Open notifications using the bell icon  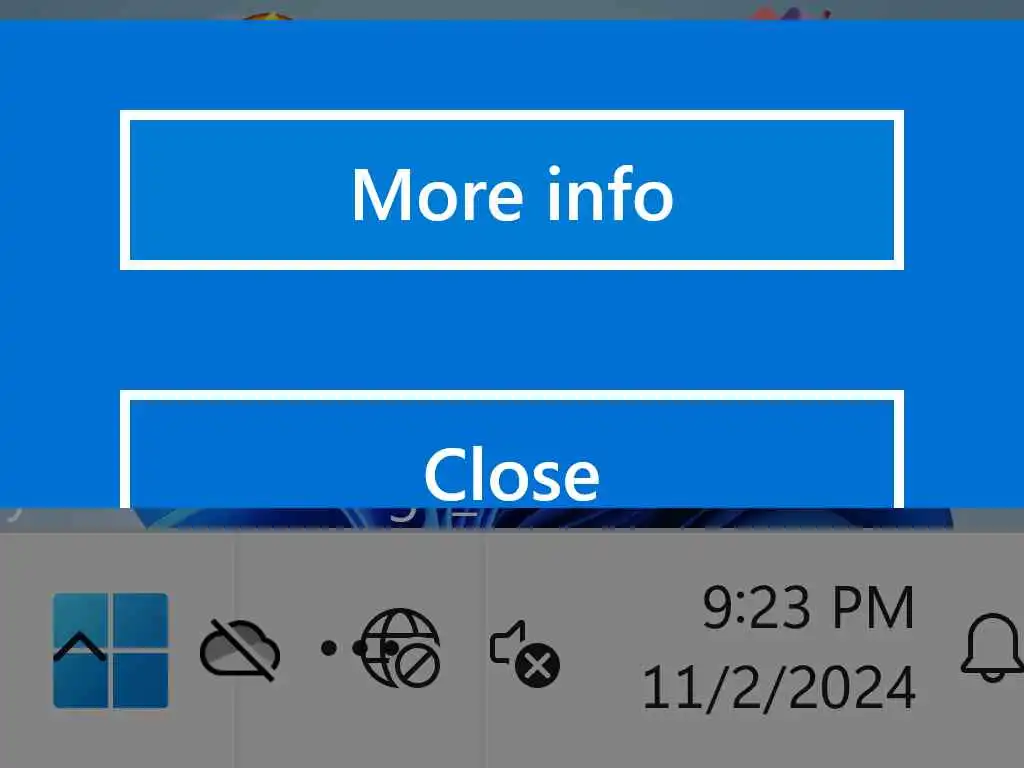click(x=992, y=647)
